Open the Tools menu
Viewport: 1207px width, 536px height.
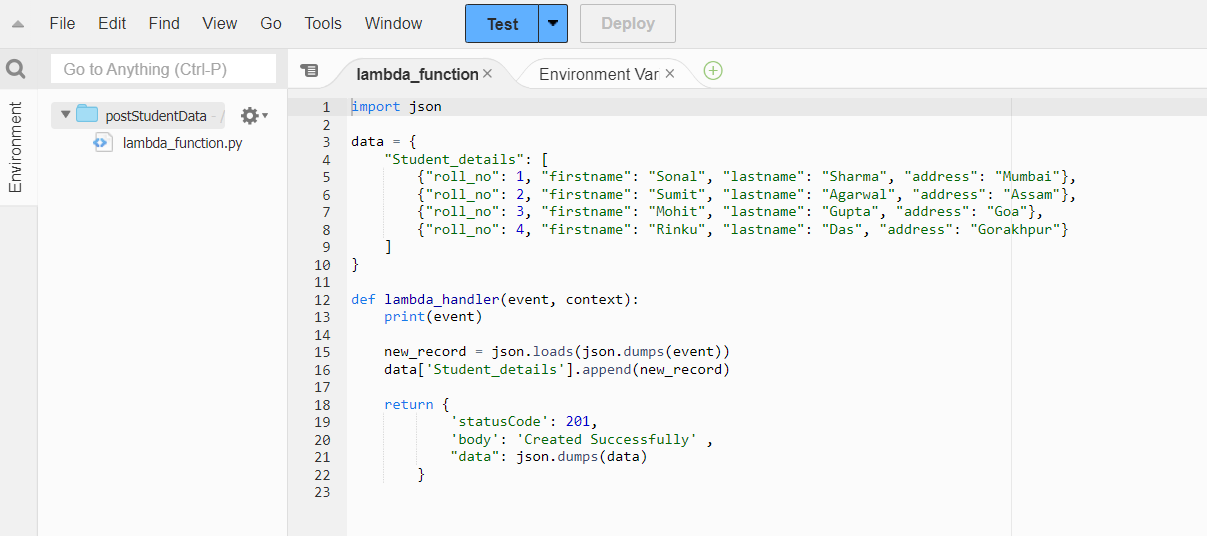(323, 23)
